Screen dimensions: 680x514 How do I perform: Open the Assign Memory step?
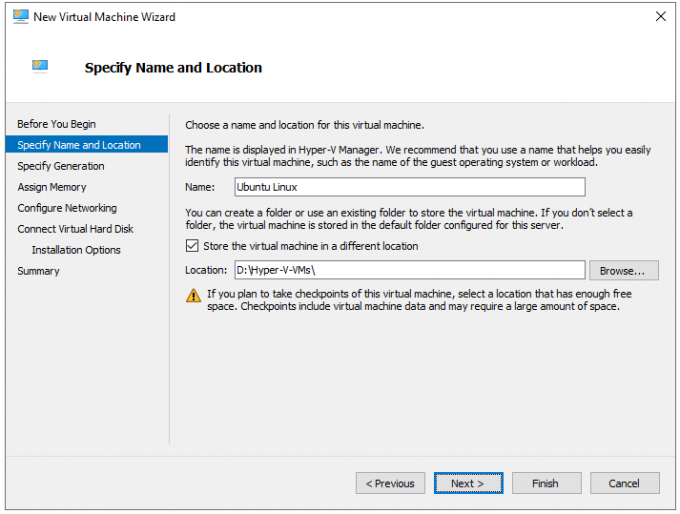click(x=52, y=187)
